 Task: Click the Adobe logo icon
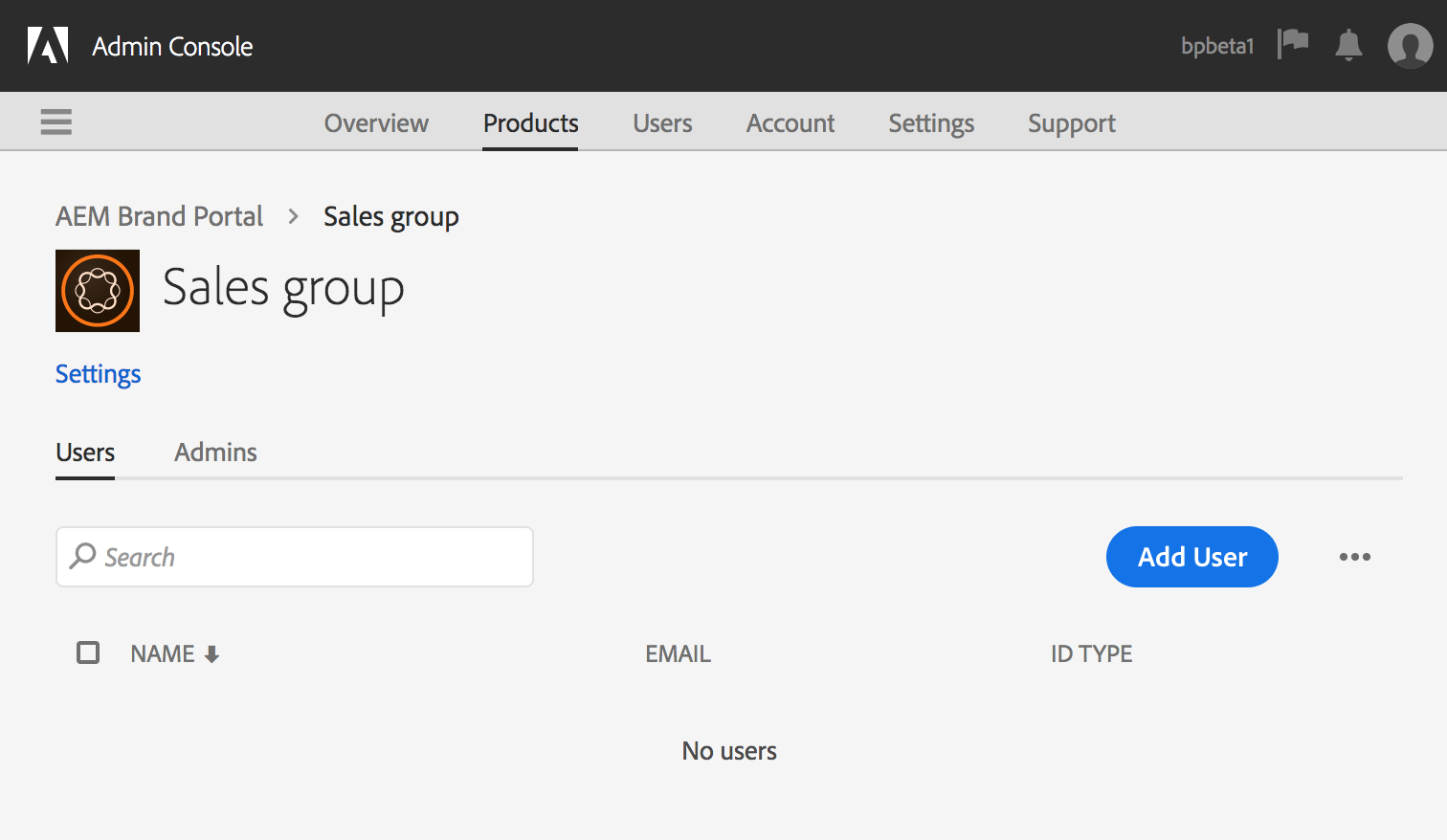point(48,45)
